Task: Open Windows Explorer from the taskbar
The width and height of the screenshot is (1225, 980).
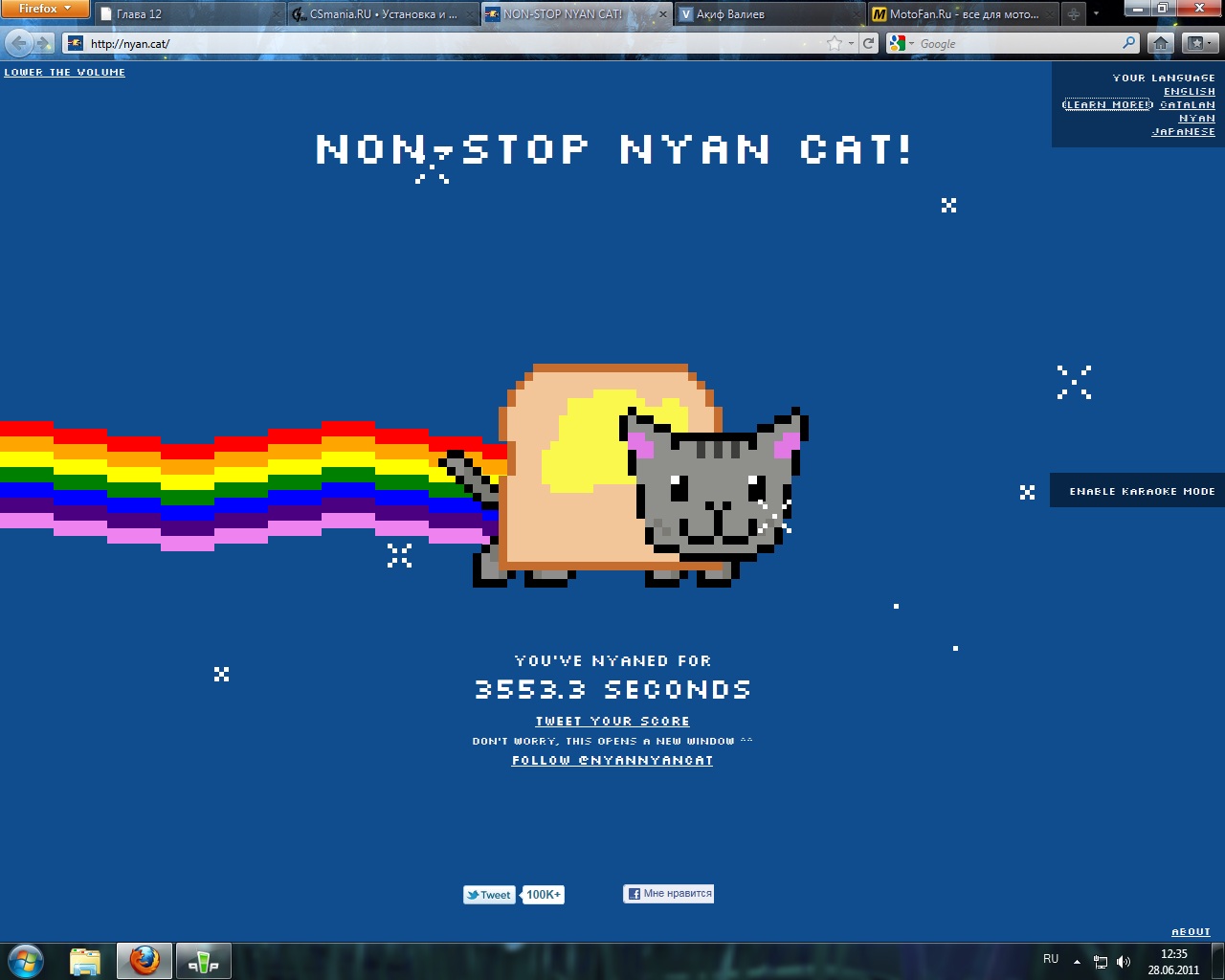Action: [x=85, y=961]
